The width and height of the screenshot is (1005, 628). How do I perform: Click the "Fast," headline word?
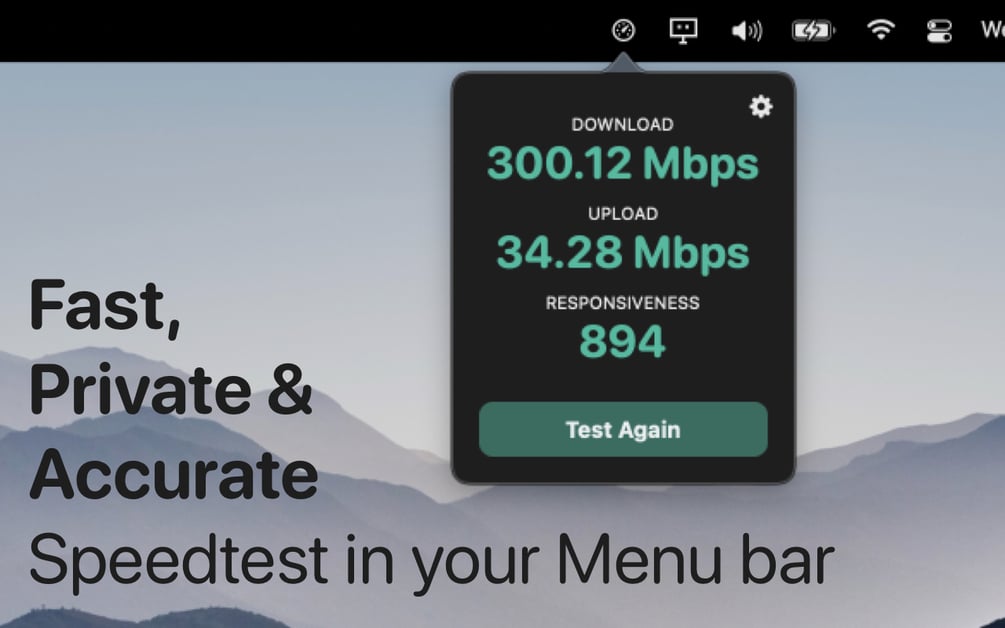[x=105, y=306]
